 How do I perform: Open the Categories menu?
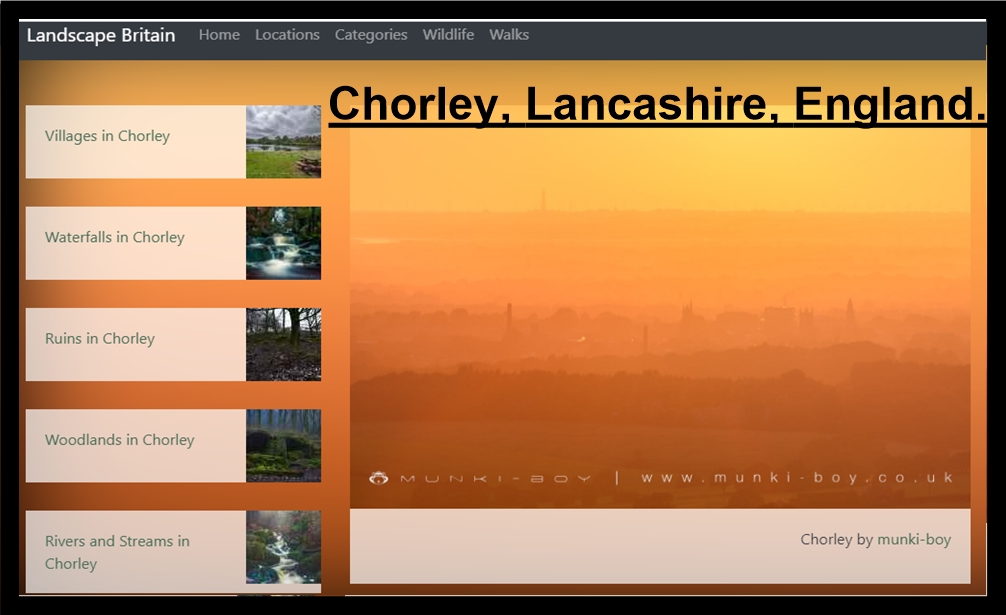[x=371, y=35]
